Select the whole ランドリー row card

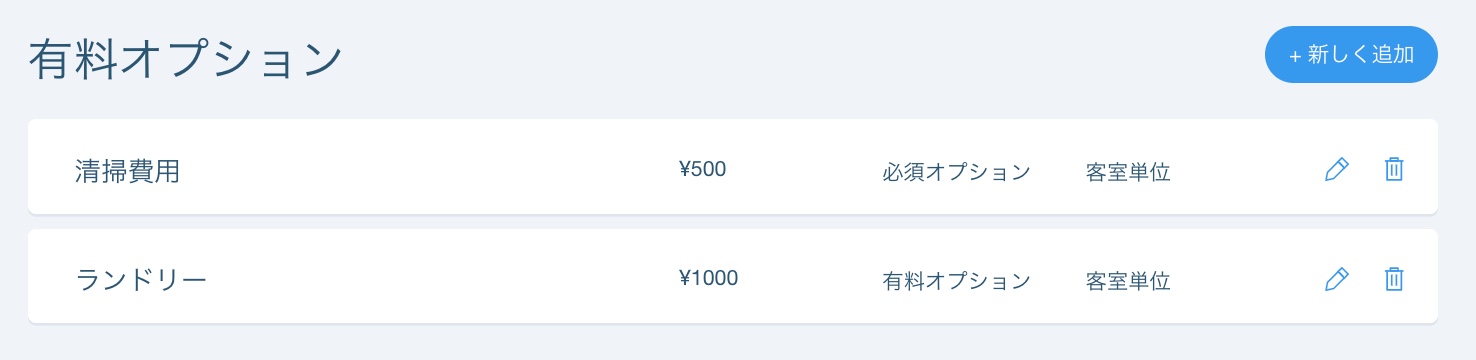point(733,276)
